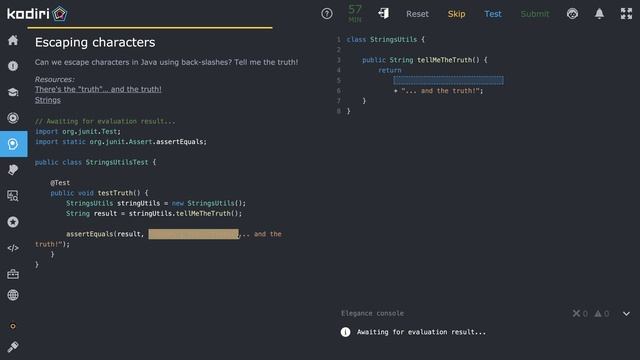The width and height of the screenshot is (640, 360).
Task: Open the star badge sidebar icon
Action: click(x=13, y=222)
